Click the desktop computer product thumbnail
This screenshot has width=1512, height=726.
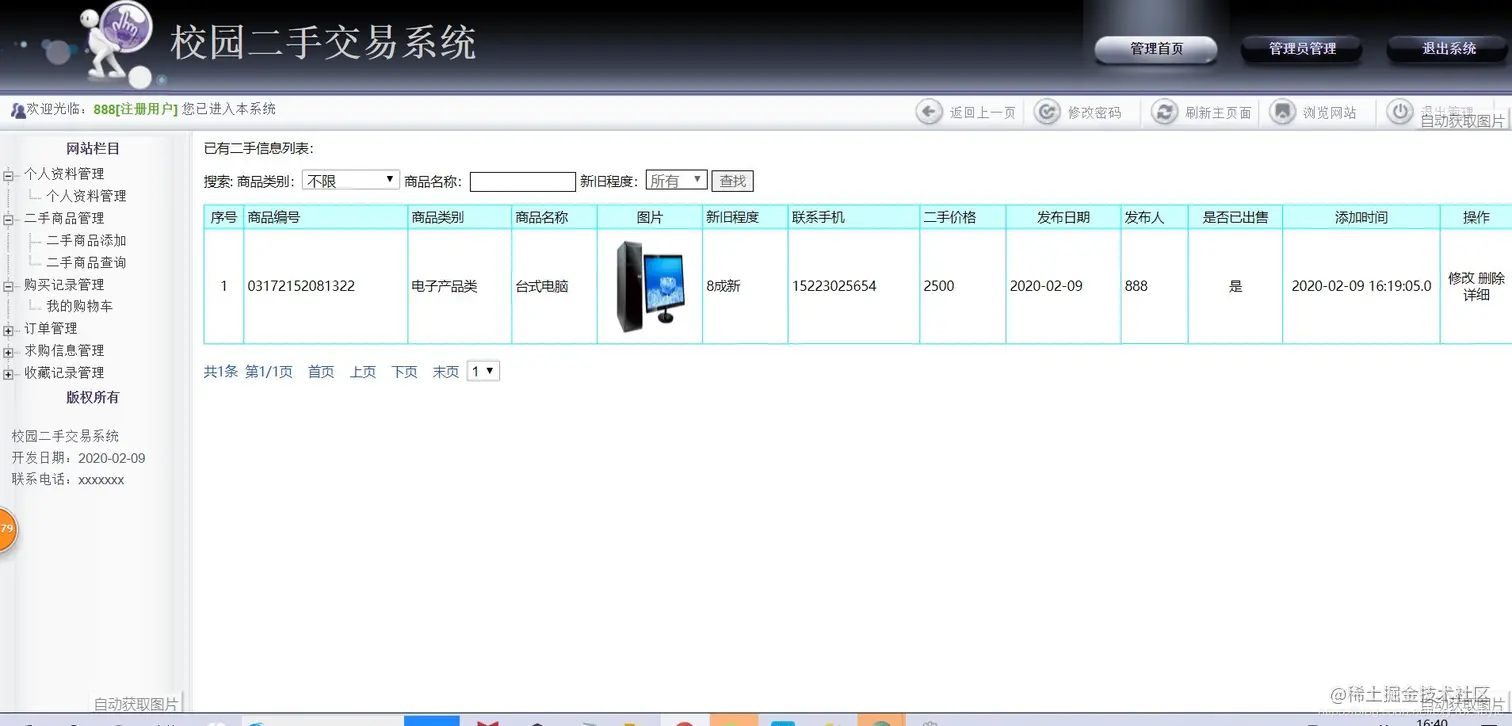click(650, 287)
